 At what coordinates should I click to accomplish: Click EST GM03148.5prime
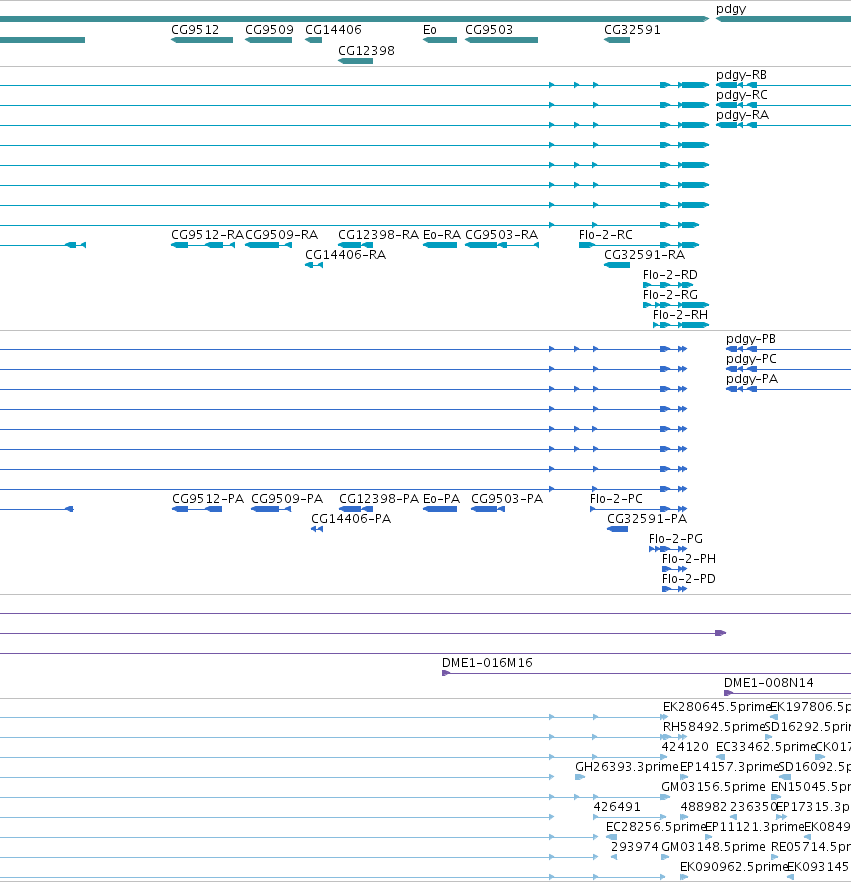click(x=665, y=857)
